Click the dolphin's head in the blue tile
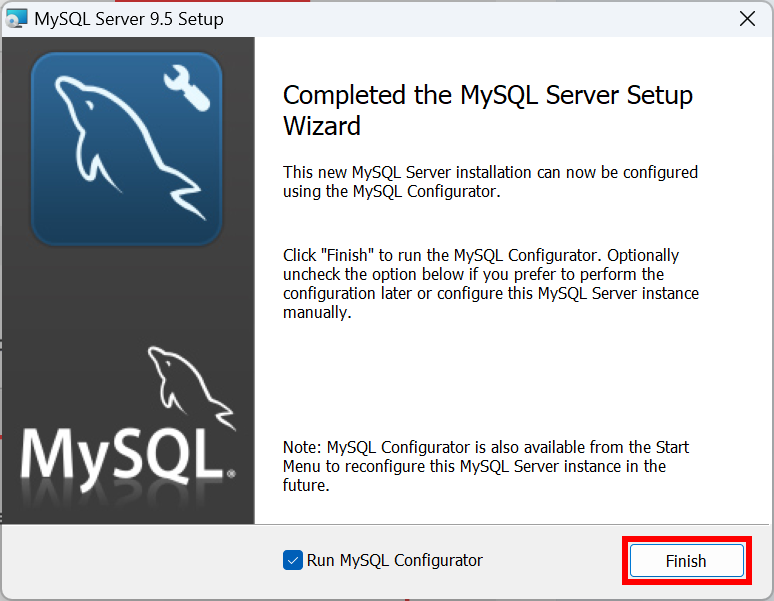Viewport: 774px width, 601px height. tap(77, 96)
